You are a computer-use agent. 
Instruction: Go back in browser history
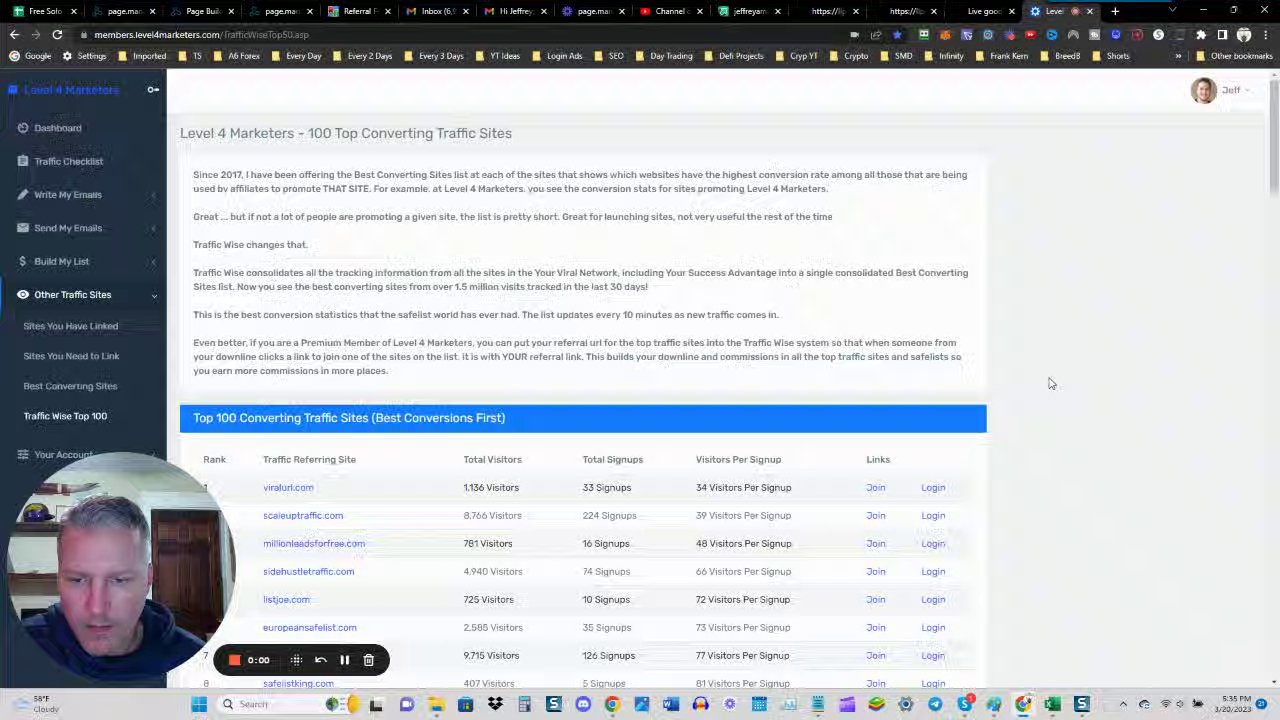pyautogui.click(x=14, y=35)
